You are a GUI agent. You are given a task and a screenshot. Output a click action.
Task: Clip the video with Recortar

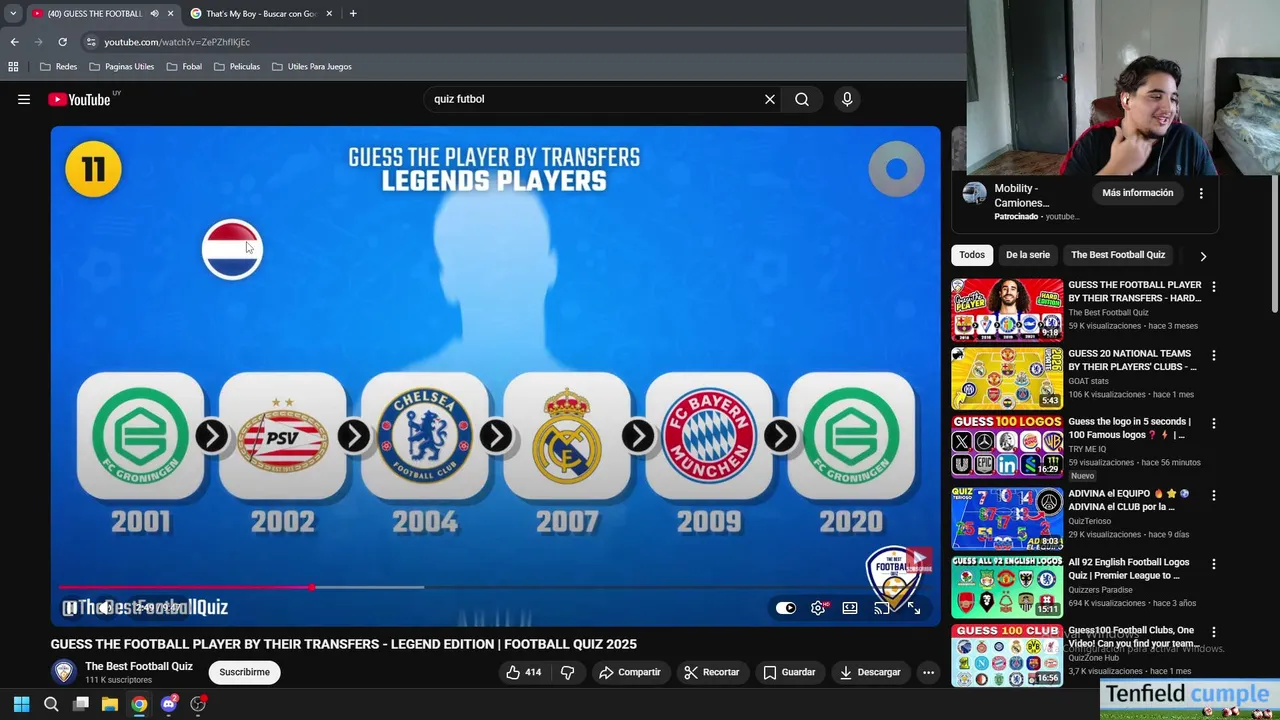711,672
